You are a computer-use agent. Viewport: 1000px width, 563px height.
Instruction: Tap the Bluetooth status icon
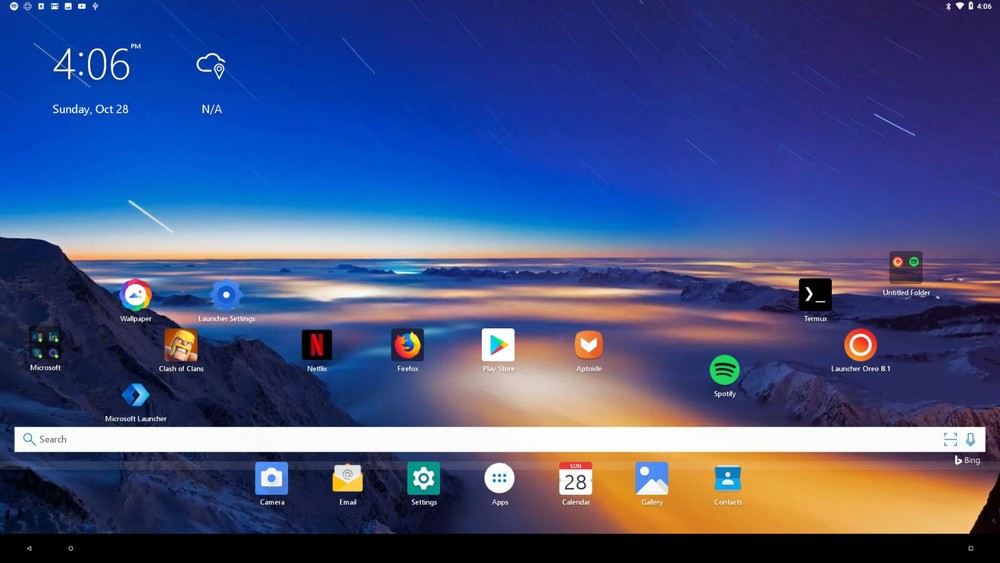(x=948, y=6)
